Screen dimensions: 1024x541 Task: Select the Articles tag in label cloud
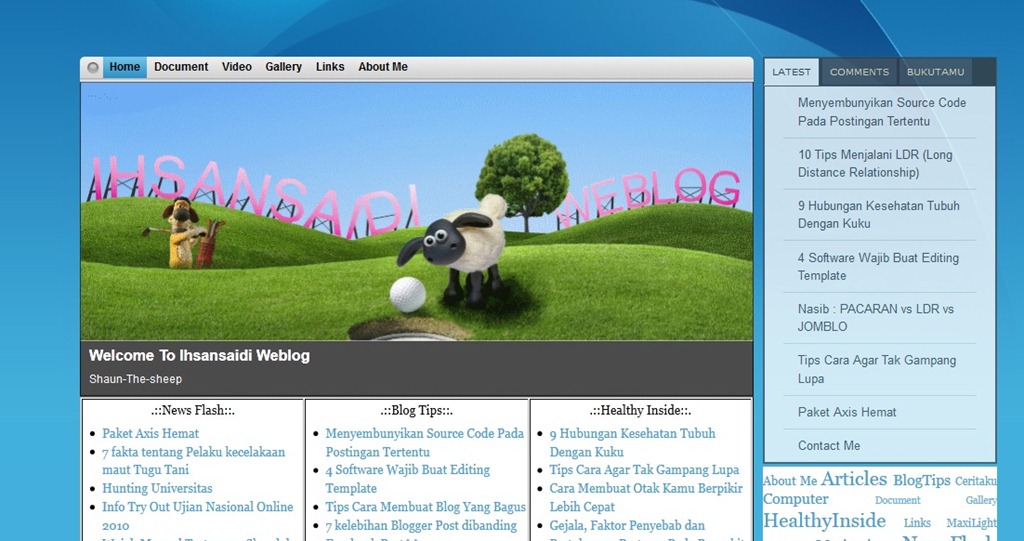click(x=854, y=479)
